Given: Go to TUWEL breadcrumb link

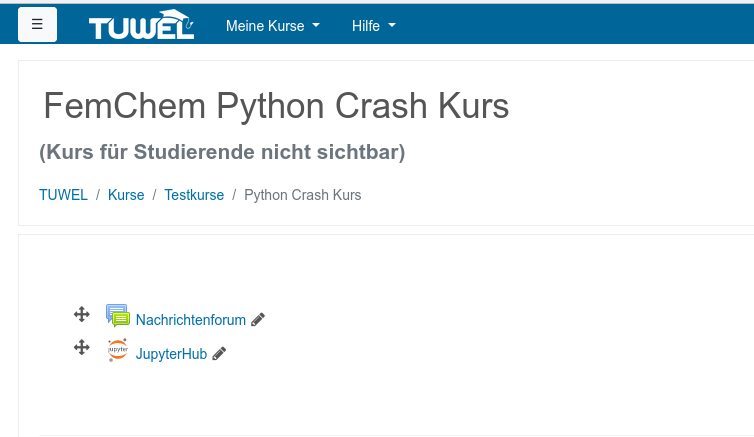Looking at the screenshot, I should coord(63,195).
